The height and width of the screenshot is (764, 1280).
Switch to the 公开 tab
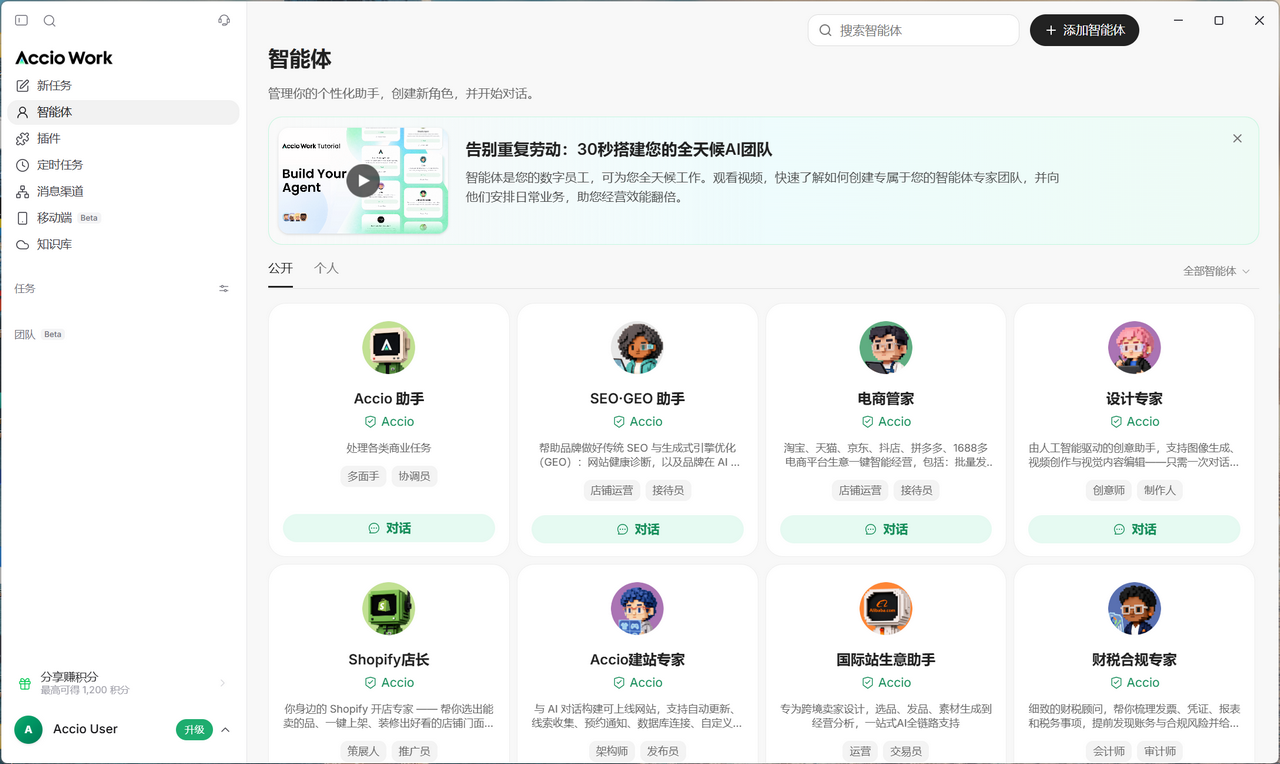[x=281, y=269]
